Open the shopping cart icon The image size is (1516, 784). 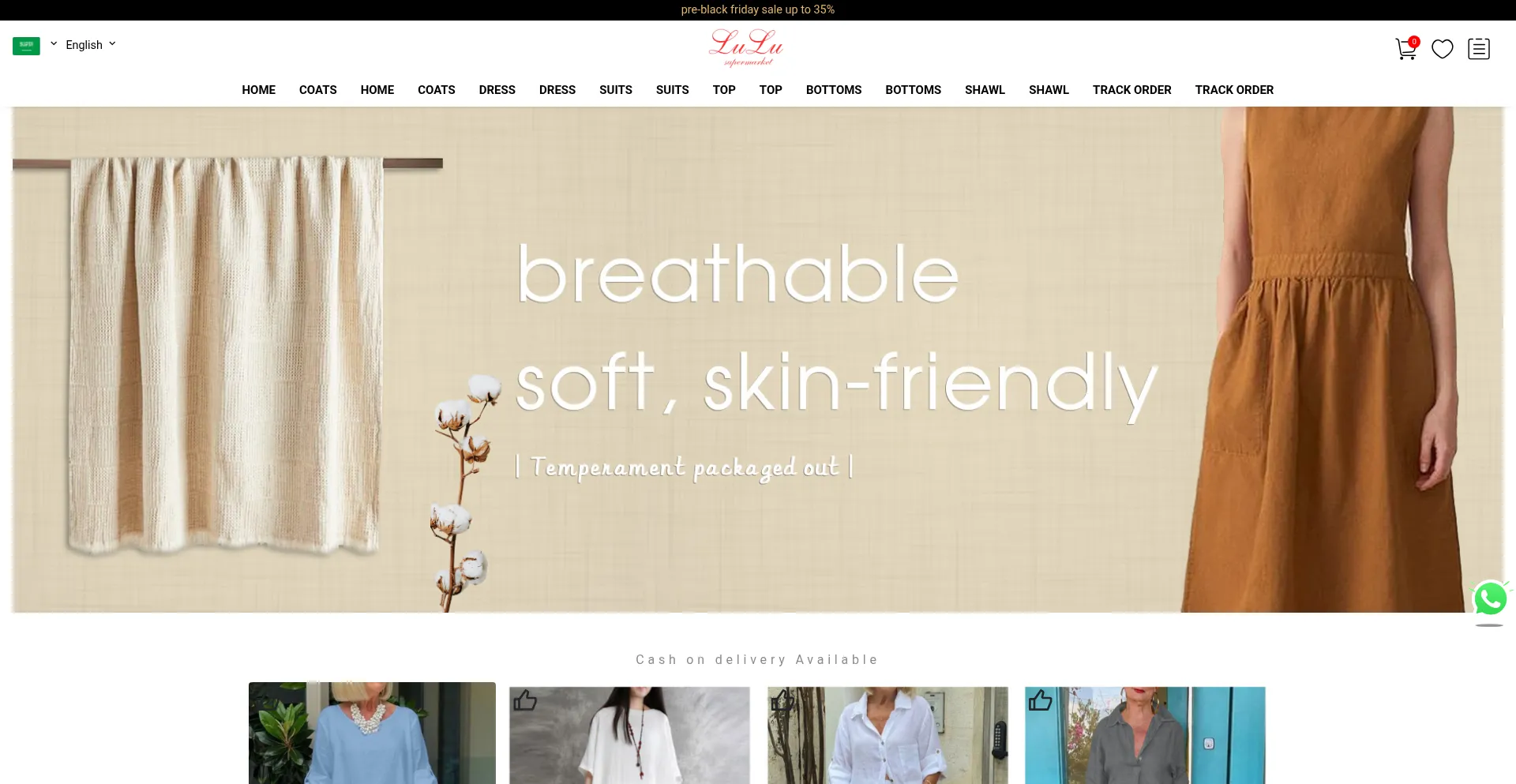1406,48
